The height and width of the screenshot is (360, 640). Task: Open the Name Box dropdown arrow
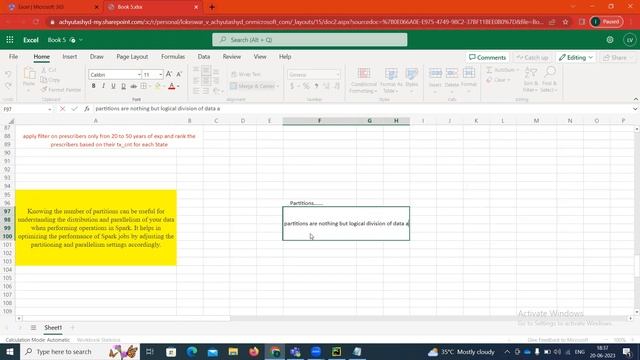(x=50, y=109)
